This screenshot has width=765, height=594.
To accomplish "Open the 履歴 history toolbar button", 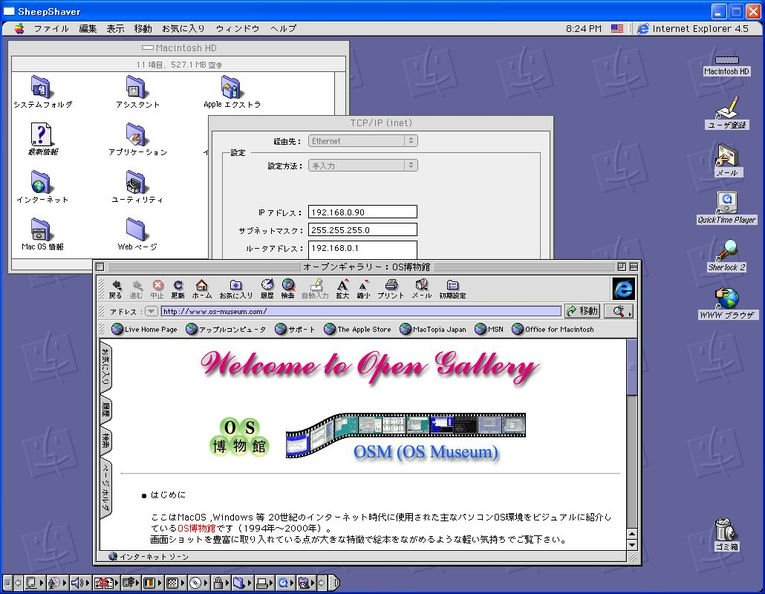I will [267, 289].
